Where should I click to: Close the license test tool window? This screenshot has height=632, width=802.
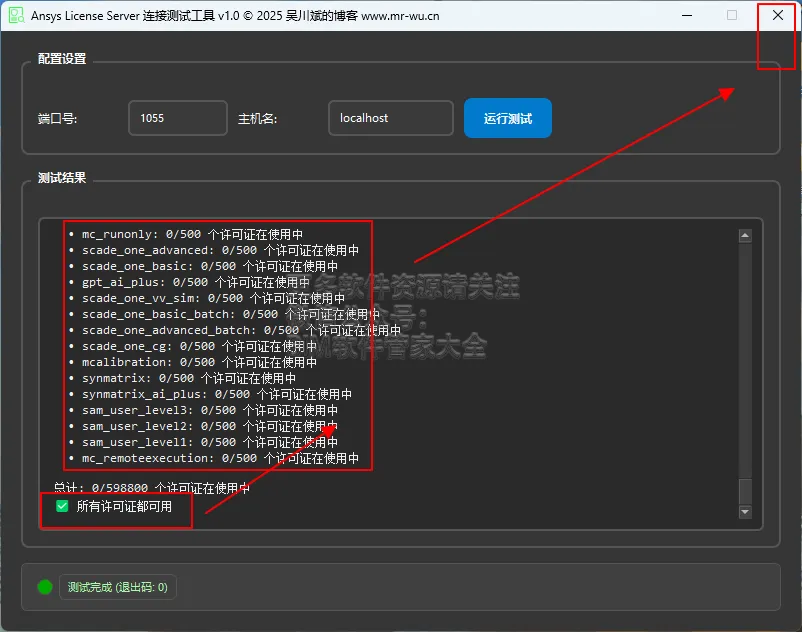pyautogui.click(x=777, y=15)
